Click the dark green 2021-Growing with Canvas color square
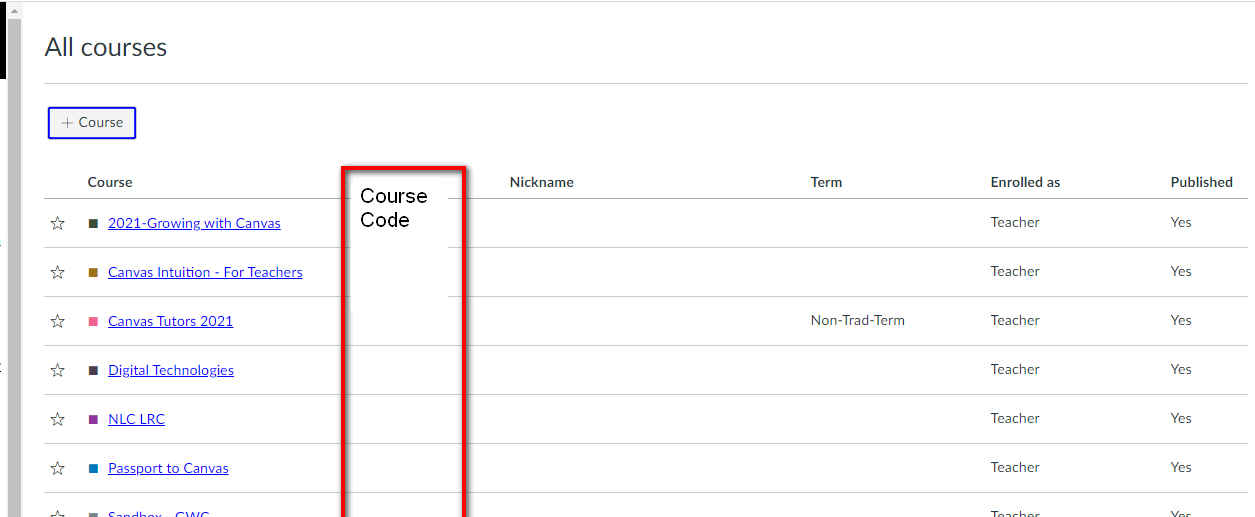The height and width of the screenshot is (517, 1255). [x=93, y=223]
